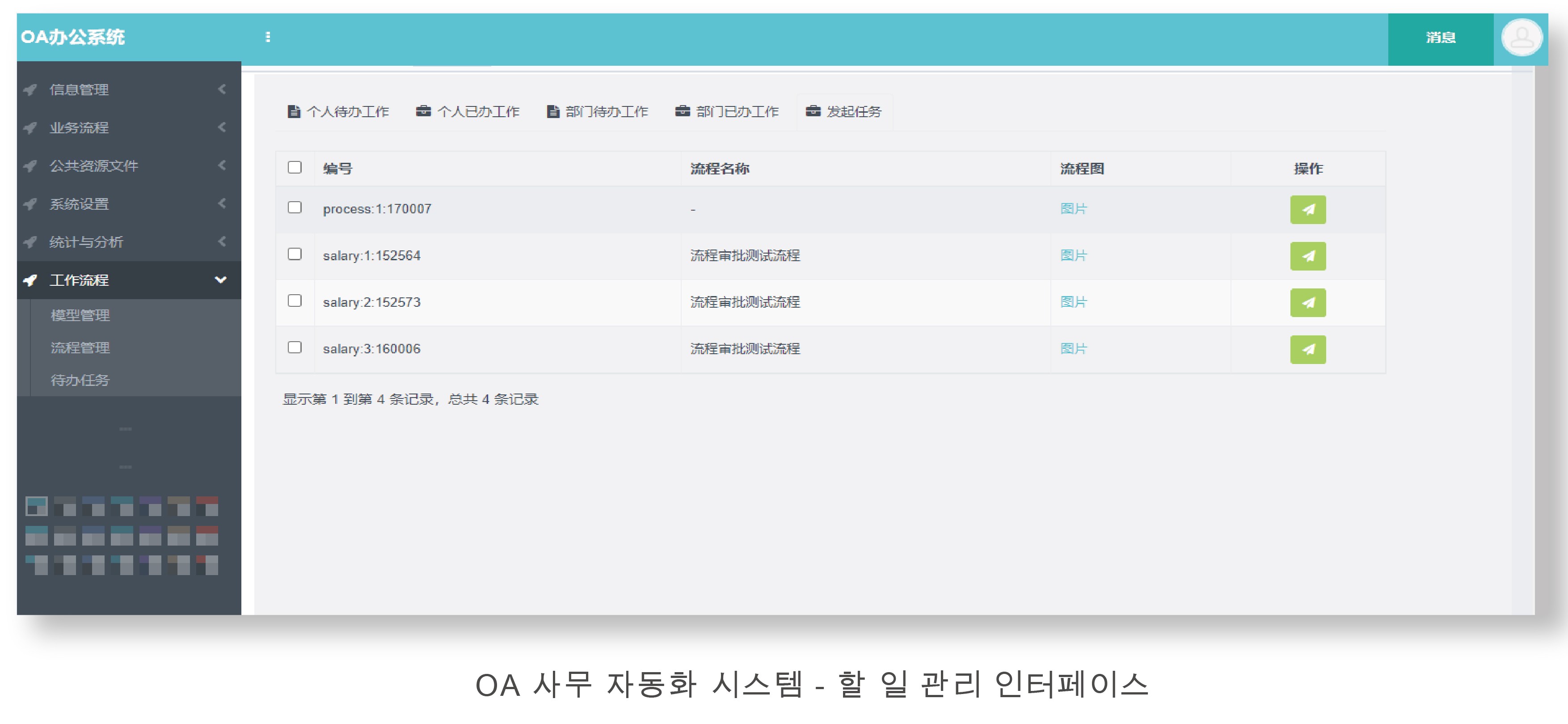Select checkbox for process:1:170007 row
Screen dimensions: 1568x724
[x=295, y=207]
